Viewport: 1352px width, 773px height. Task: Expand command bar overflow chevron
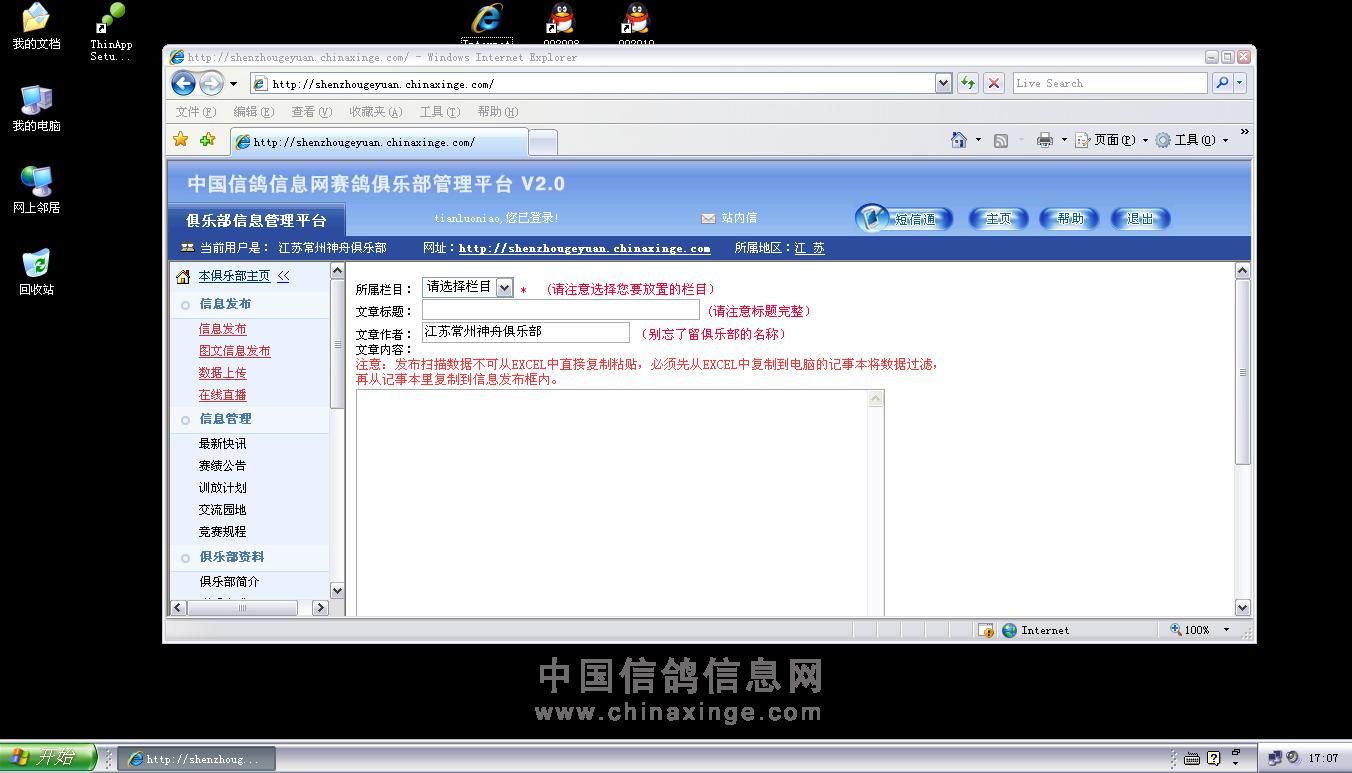(x=1244, y=132)
